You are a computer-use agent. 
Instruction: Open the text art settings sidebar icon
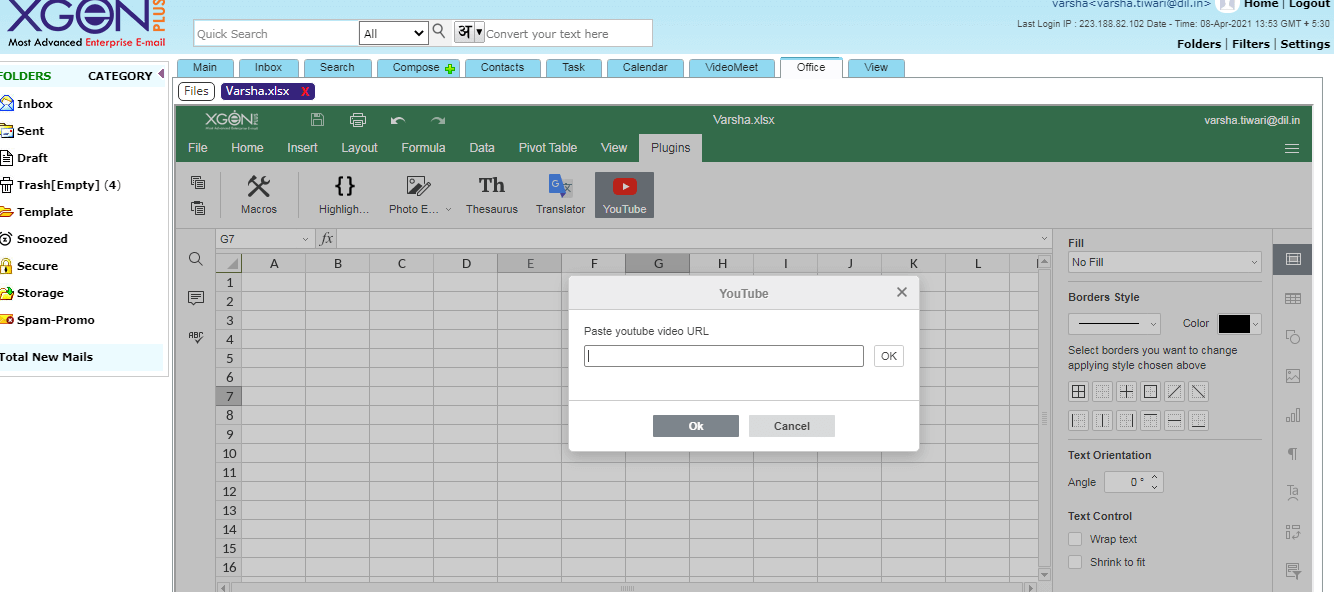coord(1293,492)
